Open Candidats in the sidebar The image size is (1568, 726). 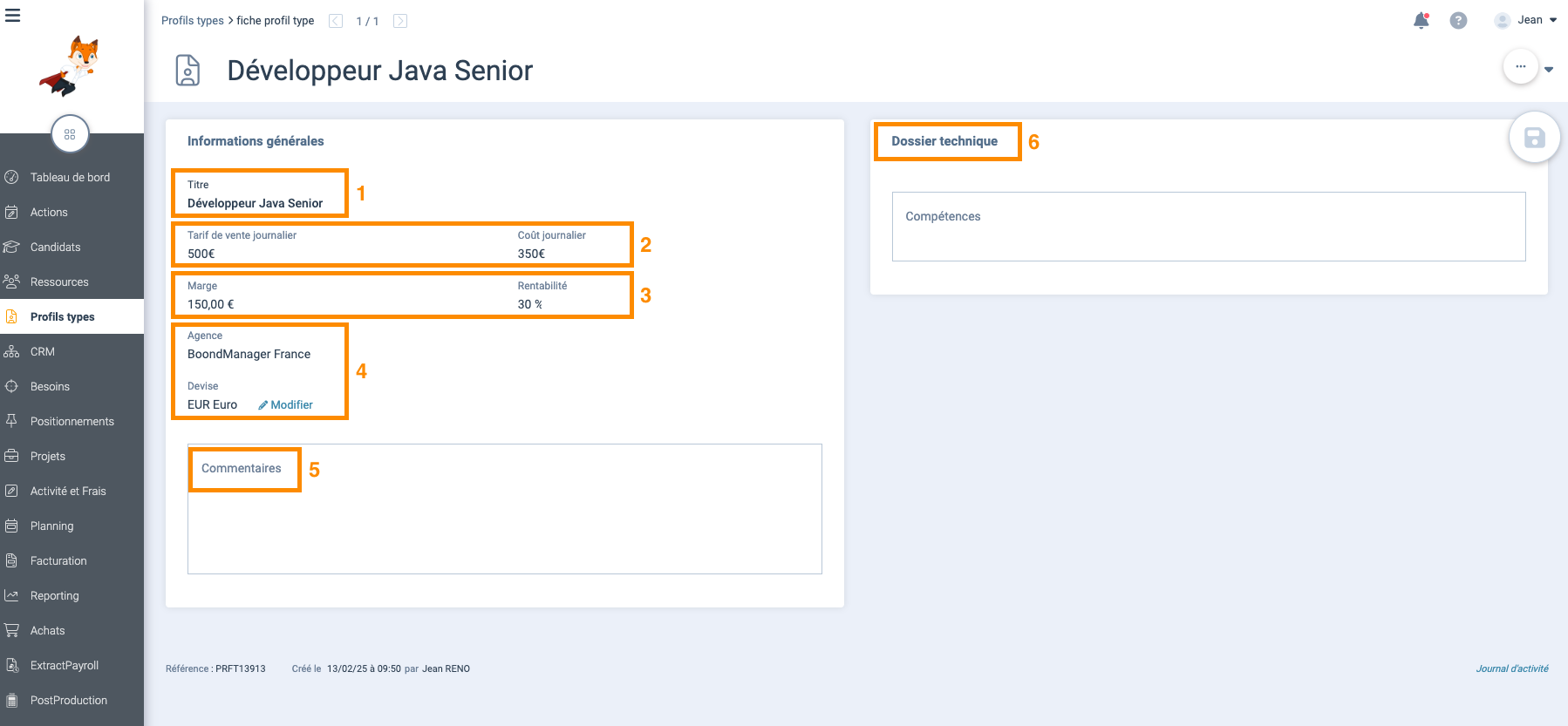(55, 248)
